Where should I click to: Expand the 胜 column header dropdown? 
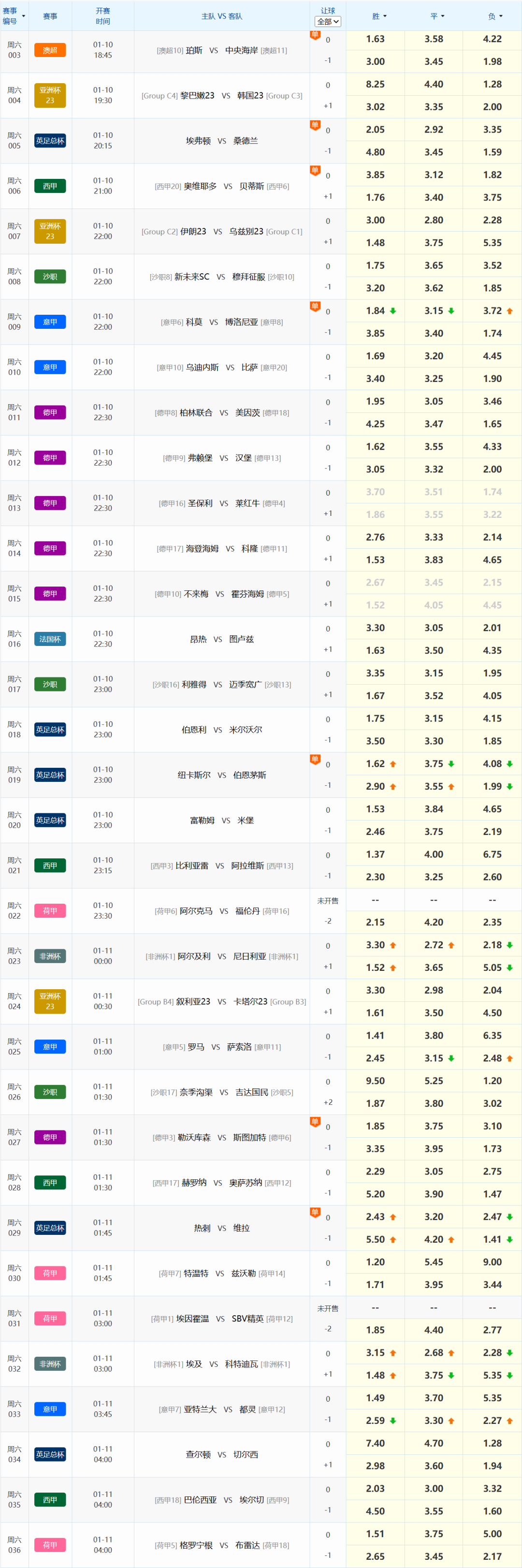[x=385, y=16]
